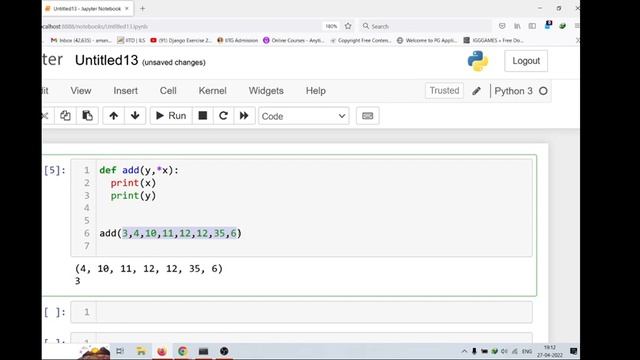Viewport: 640px width, 360px height.
Task: Click the line 'def add(y,*x):' in the cell
Action: [x=139, y=170]
